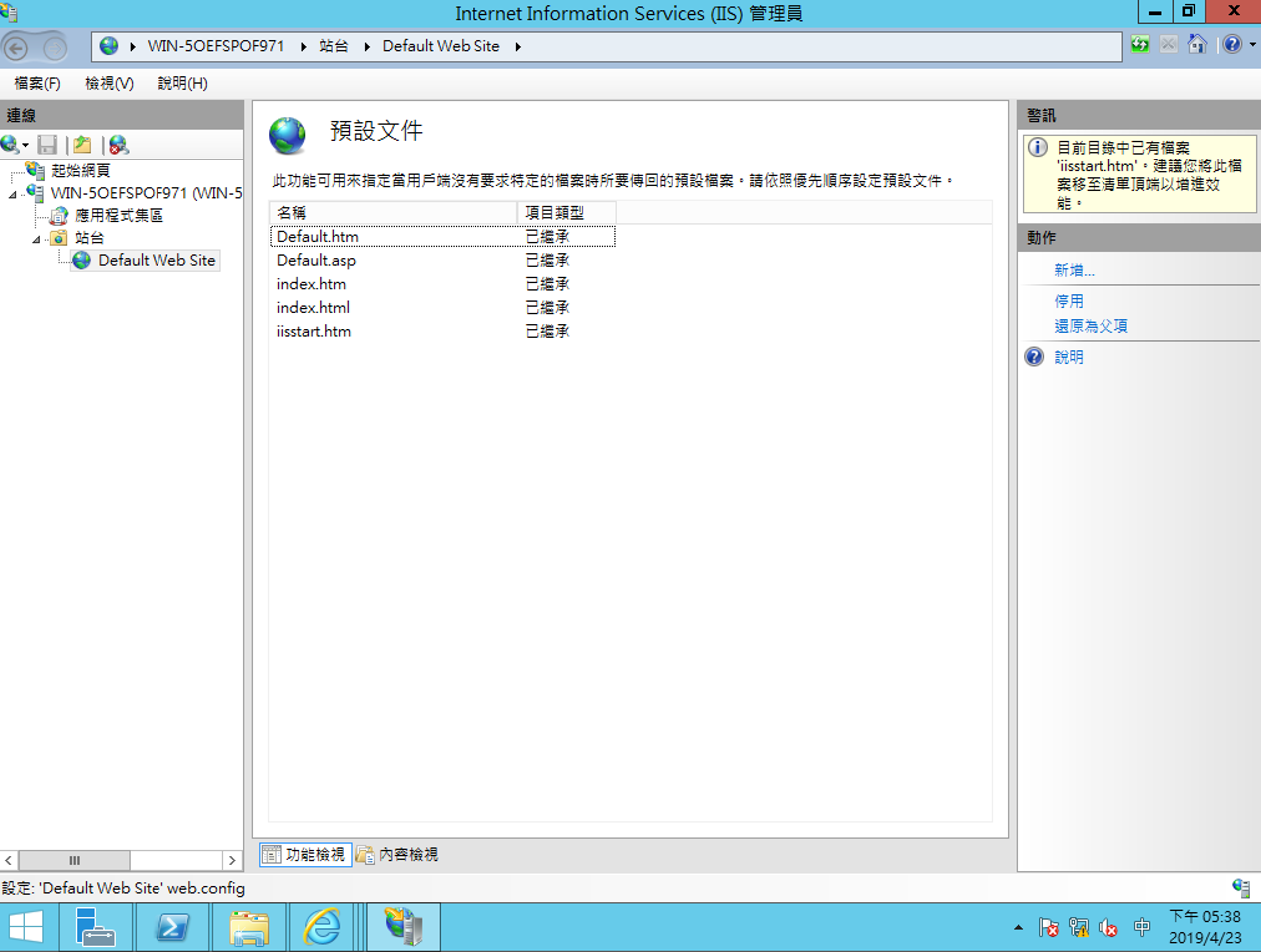Show hidden tray icons arrow
Viewport: 1261px width, 952px height.
[1018, 928]
